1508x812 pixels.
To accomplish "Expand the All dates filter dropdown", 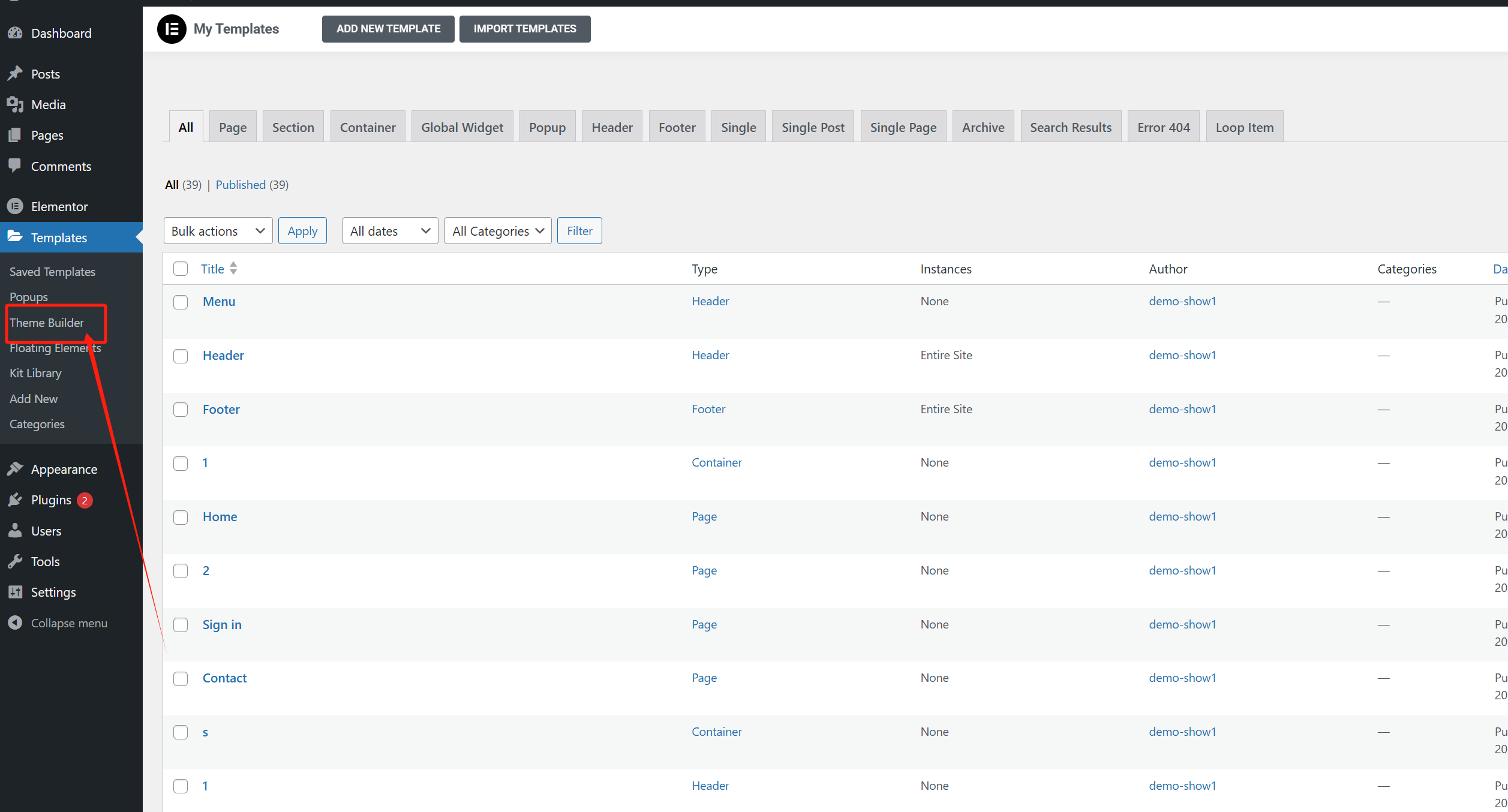I will coord(390,231).
